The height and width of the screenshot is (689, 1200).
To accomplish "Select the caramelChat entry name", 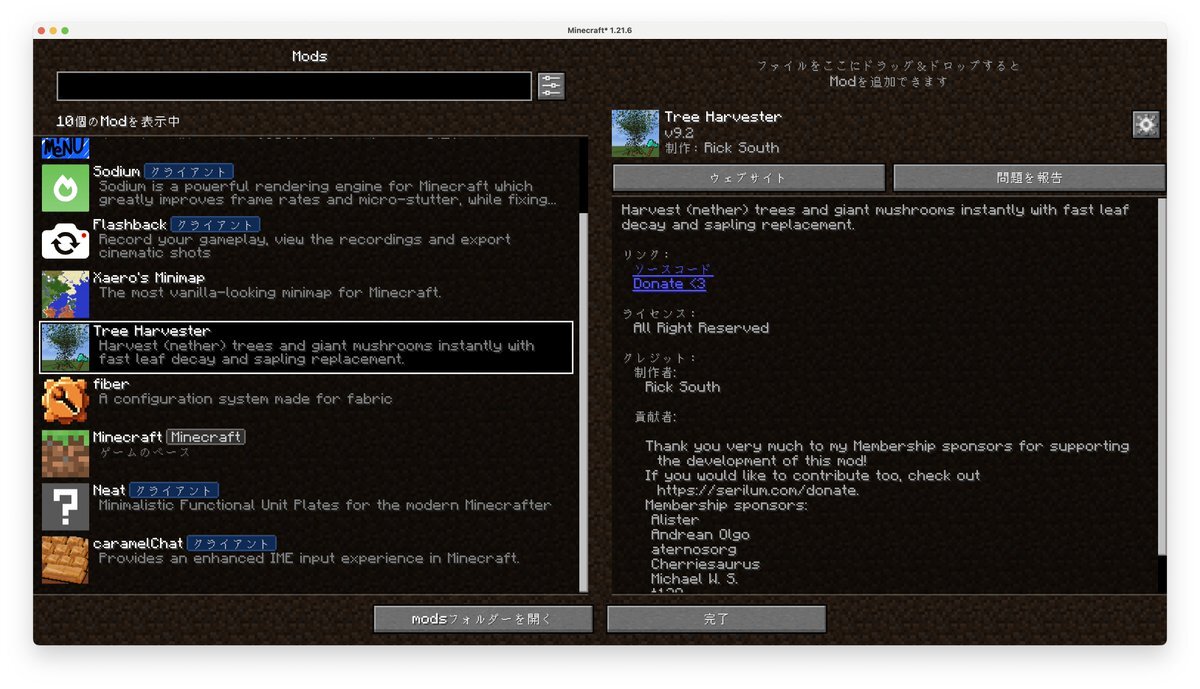I will coord(138,543).
